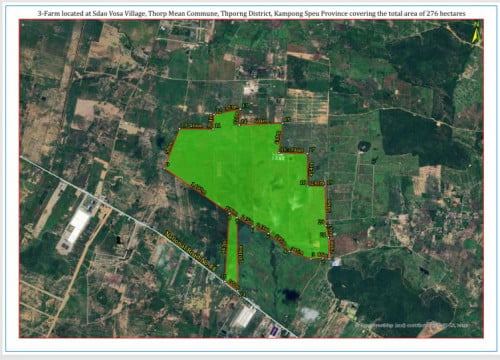The height and width of the screenshot is (360, 500).
Task: Click the map attribution text at bottom right
Action: point(412,325)
